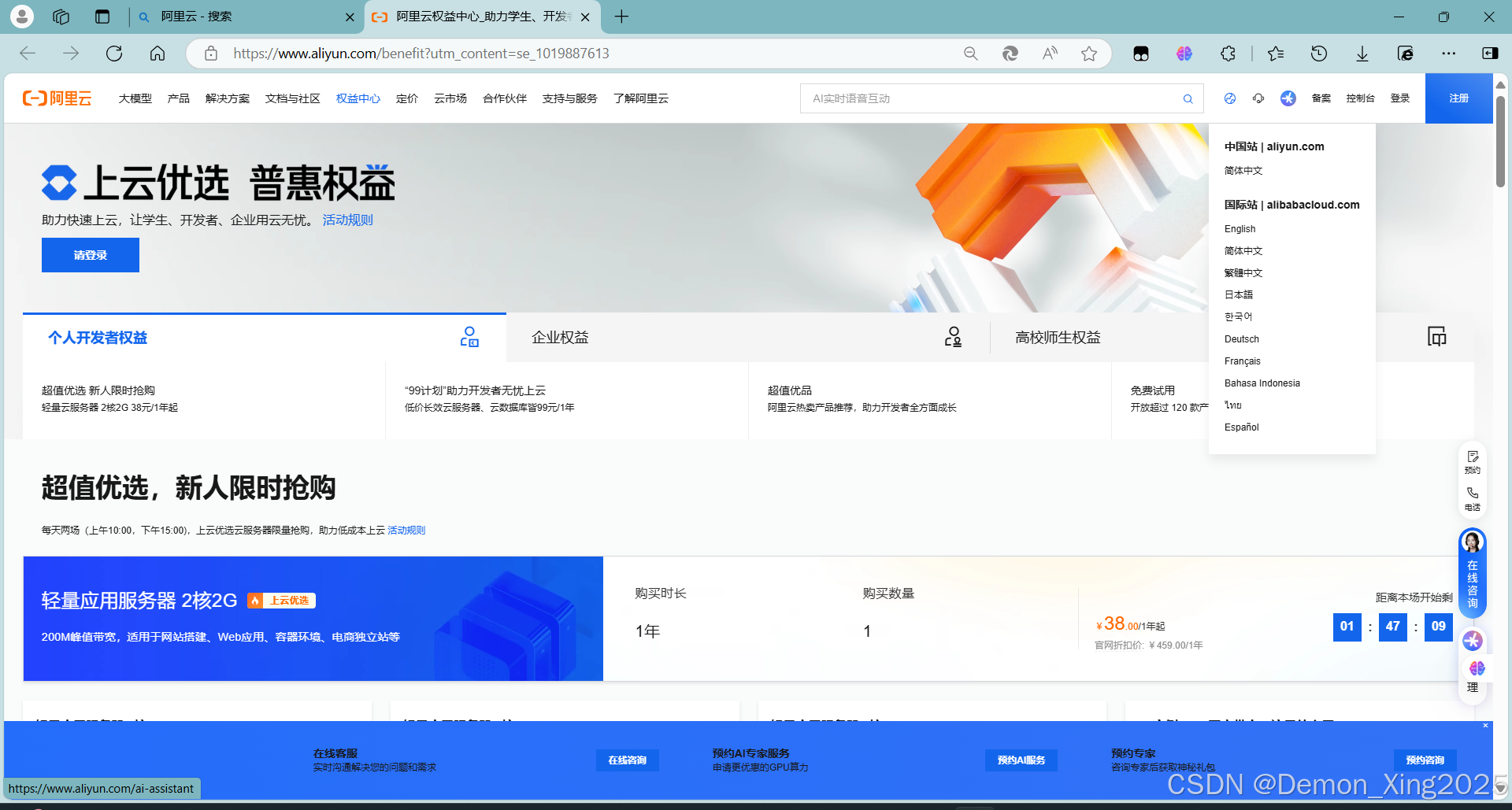Choose 繁體中文 in the language dropdown
Viewport: 1512px width, 810px height.
(1243, 273)
